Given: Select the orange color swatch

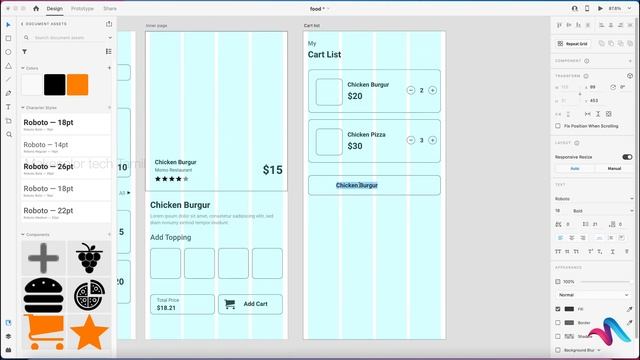Looking at the screenshot, I should pos(78,85).
